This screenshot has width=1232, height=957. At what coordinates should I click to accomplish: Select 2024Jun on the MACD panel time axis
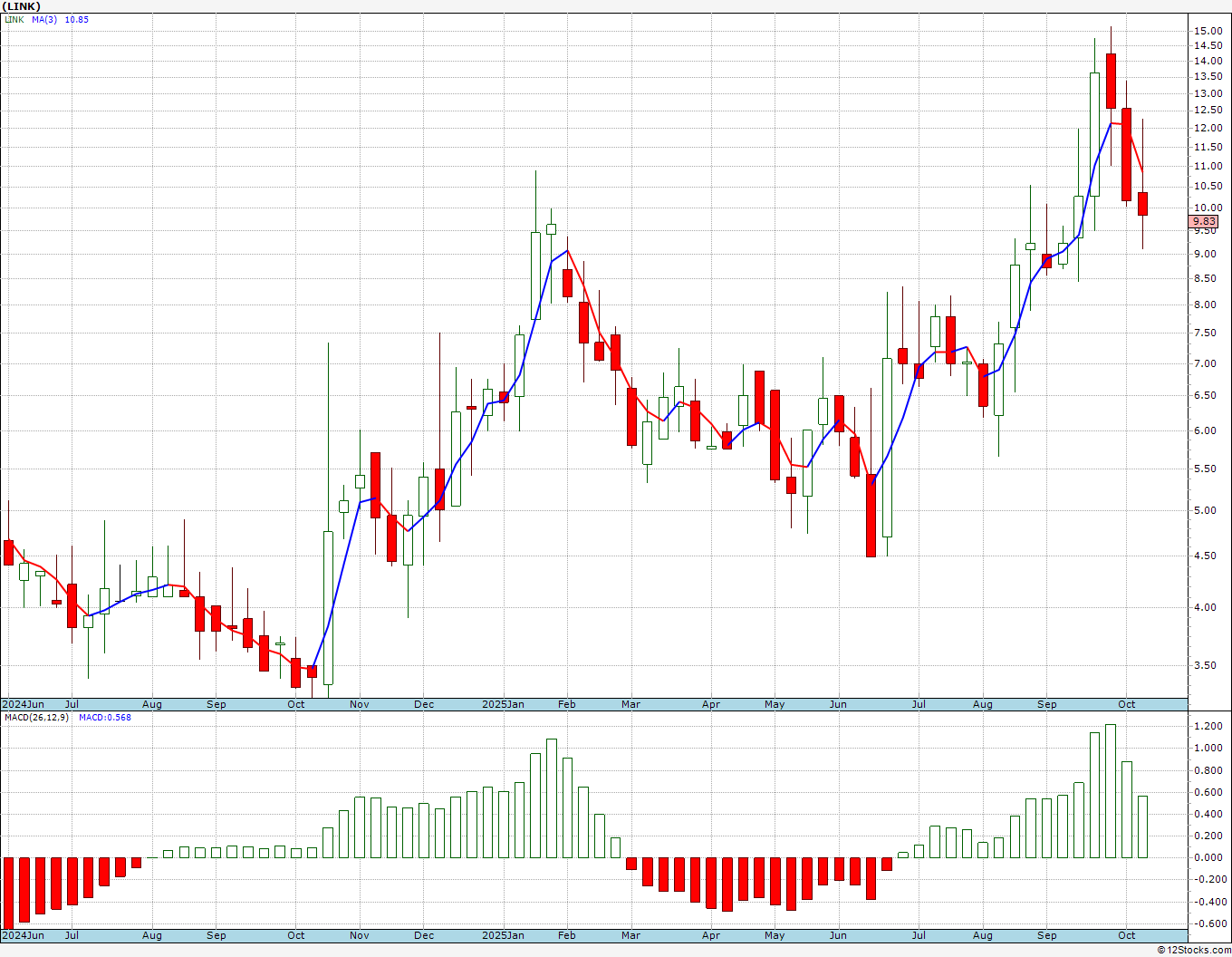pyautogui.click(x=23, y=935)
